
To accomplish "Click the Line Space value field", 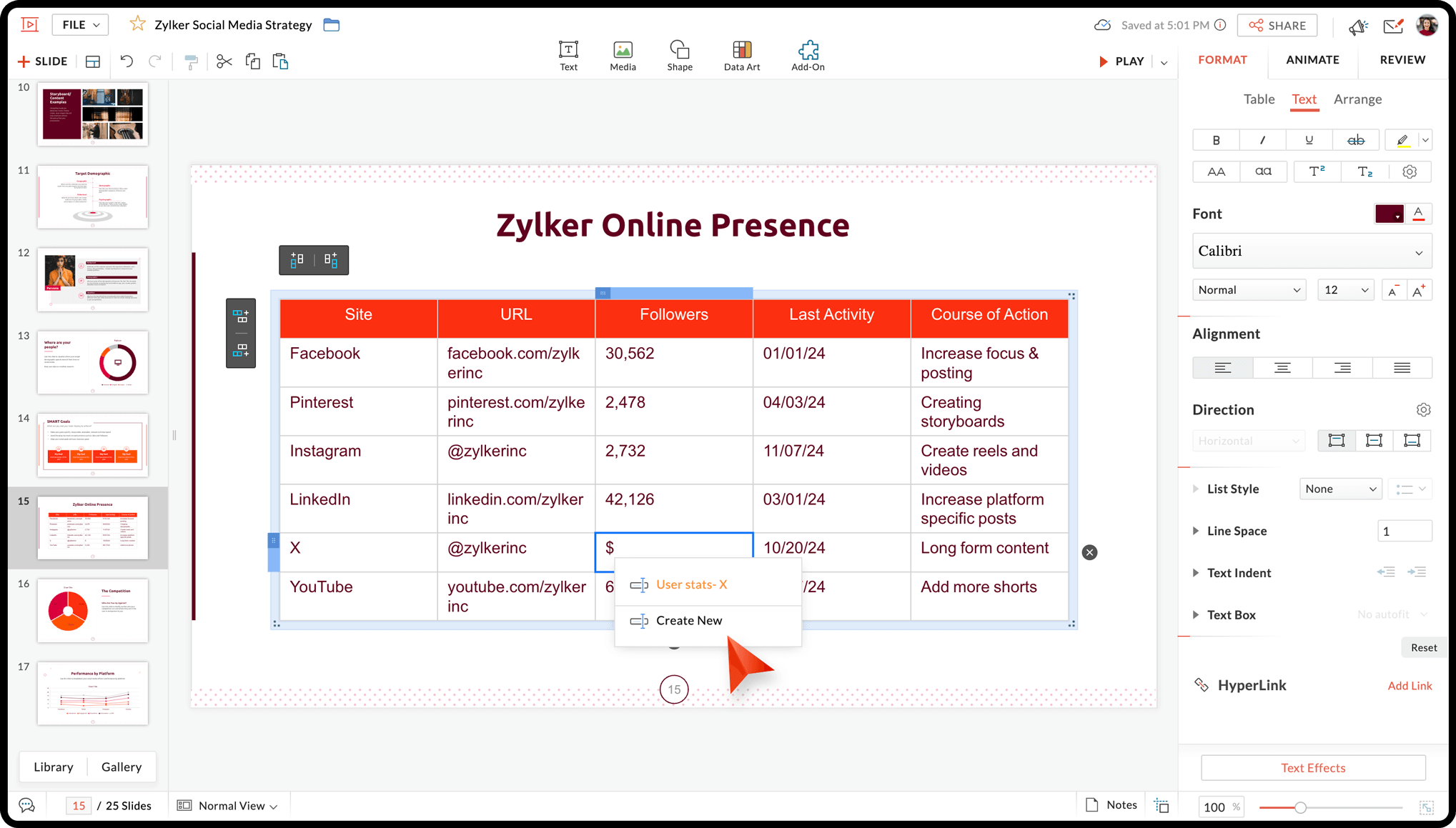I will 1404,531.
